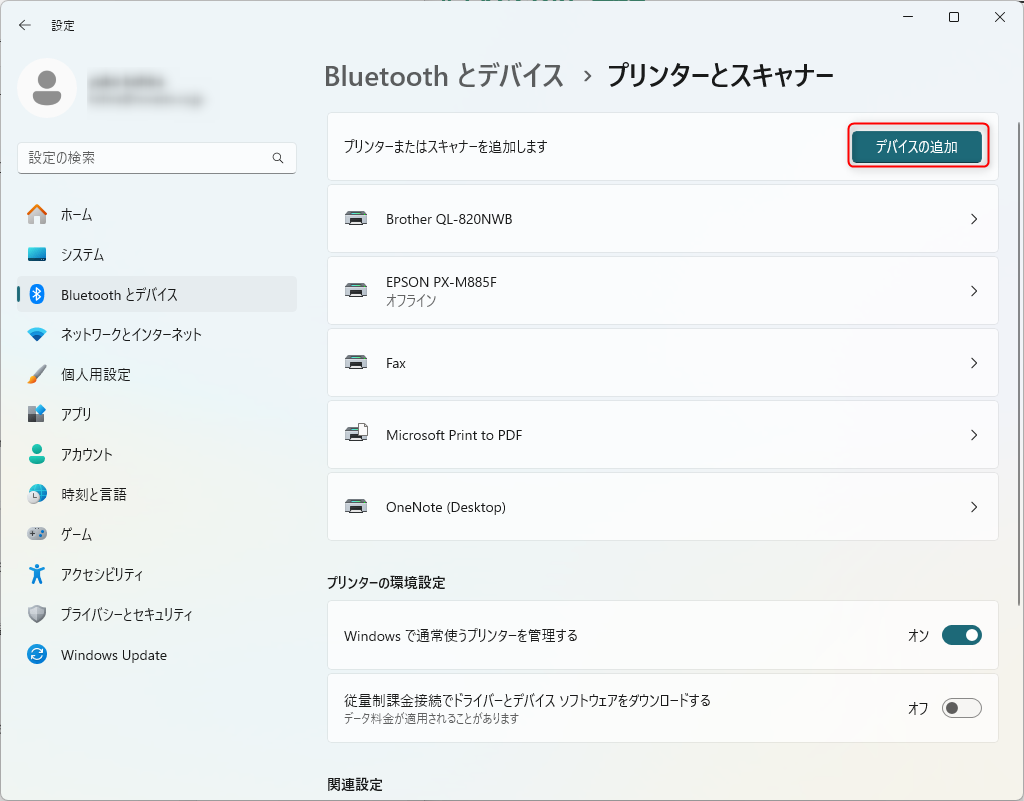Click the Microsoft Print to PDF icon
Image resolution: width=1024 pixels, height=801 pixels.
[357, 433]
